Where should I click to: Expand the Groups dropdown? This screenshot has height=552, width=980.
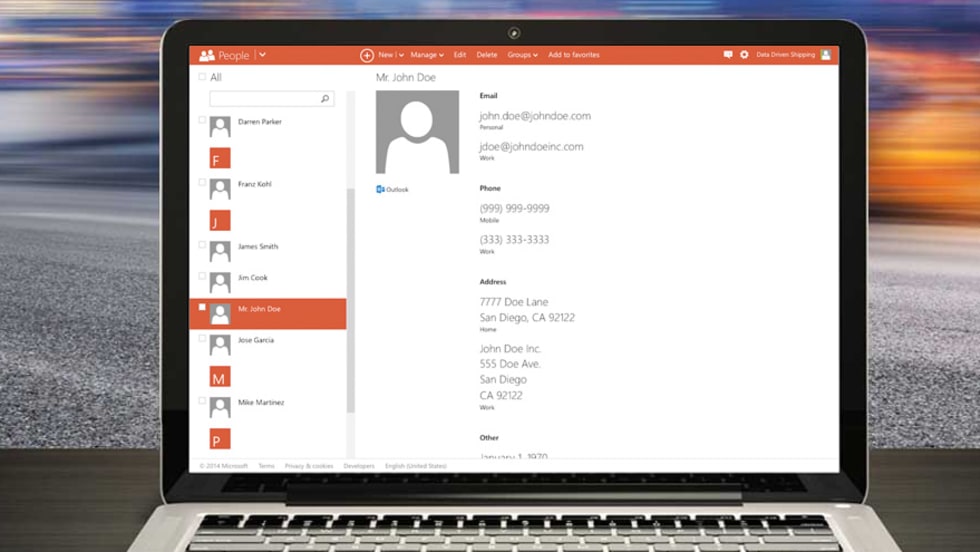[522, 55]
